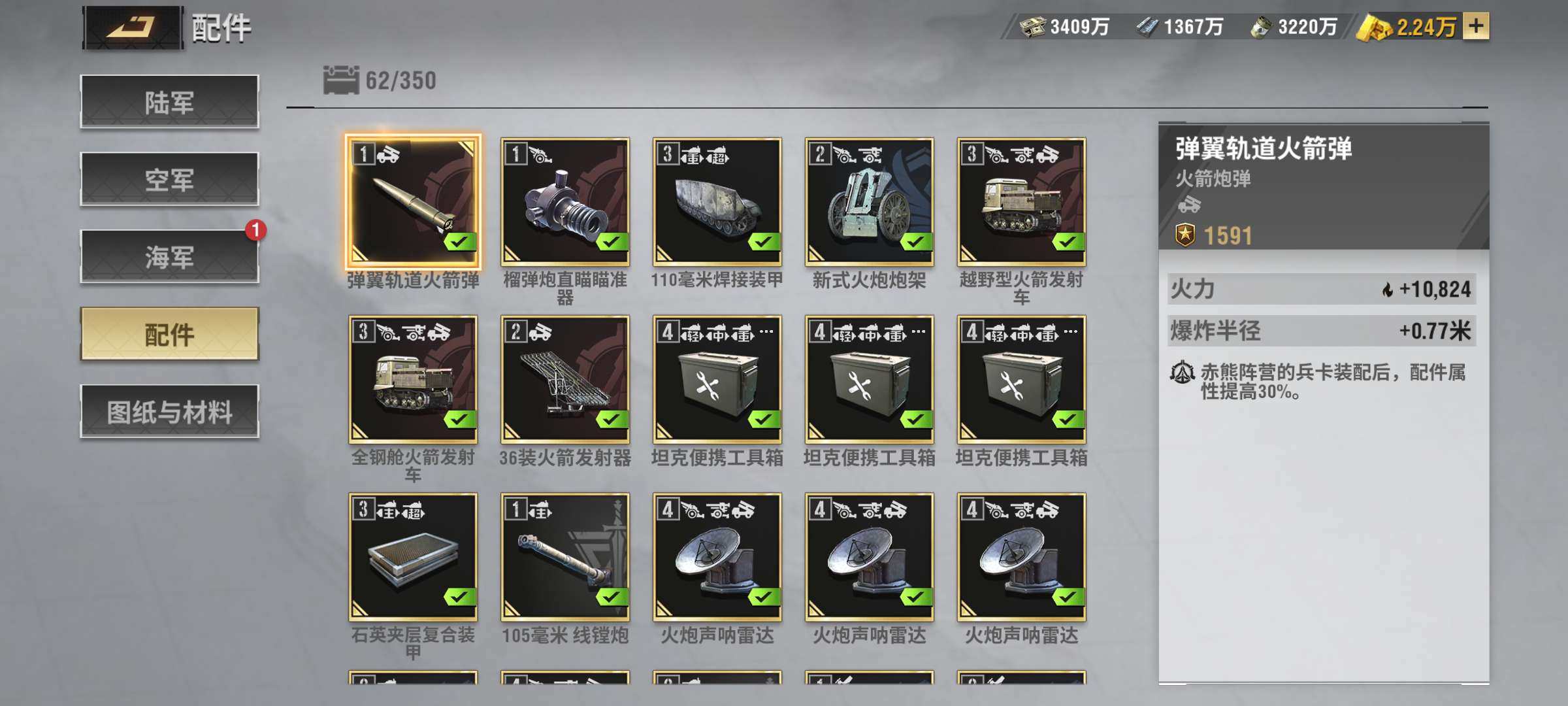Pick the 36装火箭发射器 accessory
Screen dimensions: 1568x706
point(565,379)
